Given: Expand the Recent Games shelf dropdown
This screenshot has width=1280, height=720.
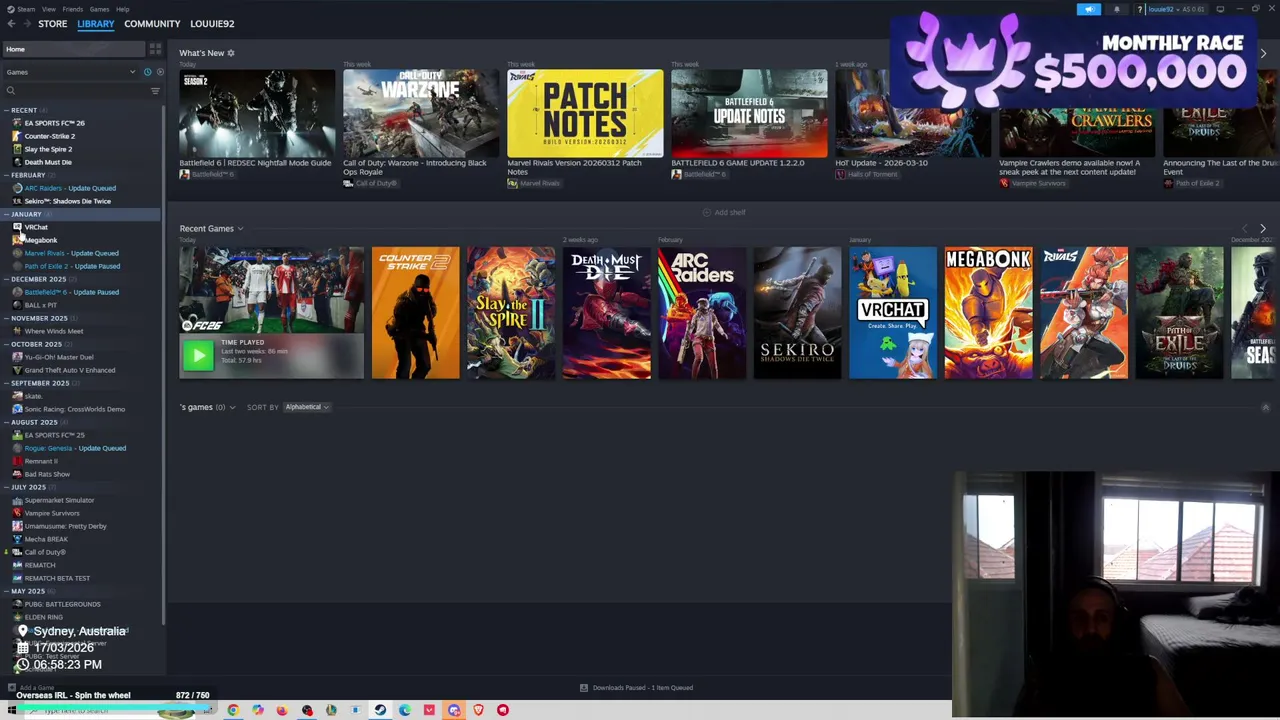Looking at the screenshot, I should pyautogui.click(x=240, y=229).
